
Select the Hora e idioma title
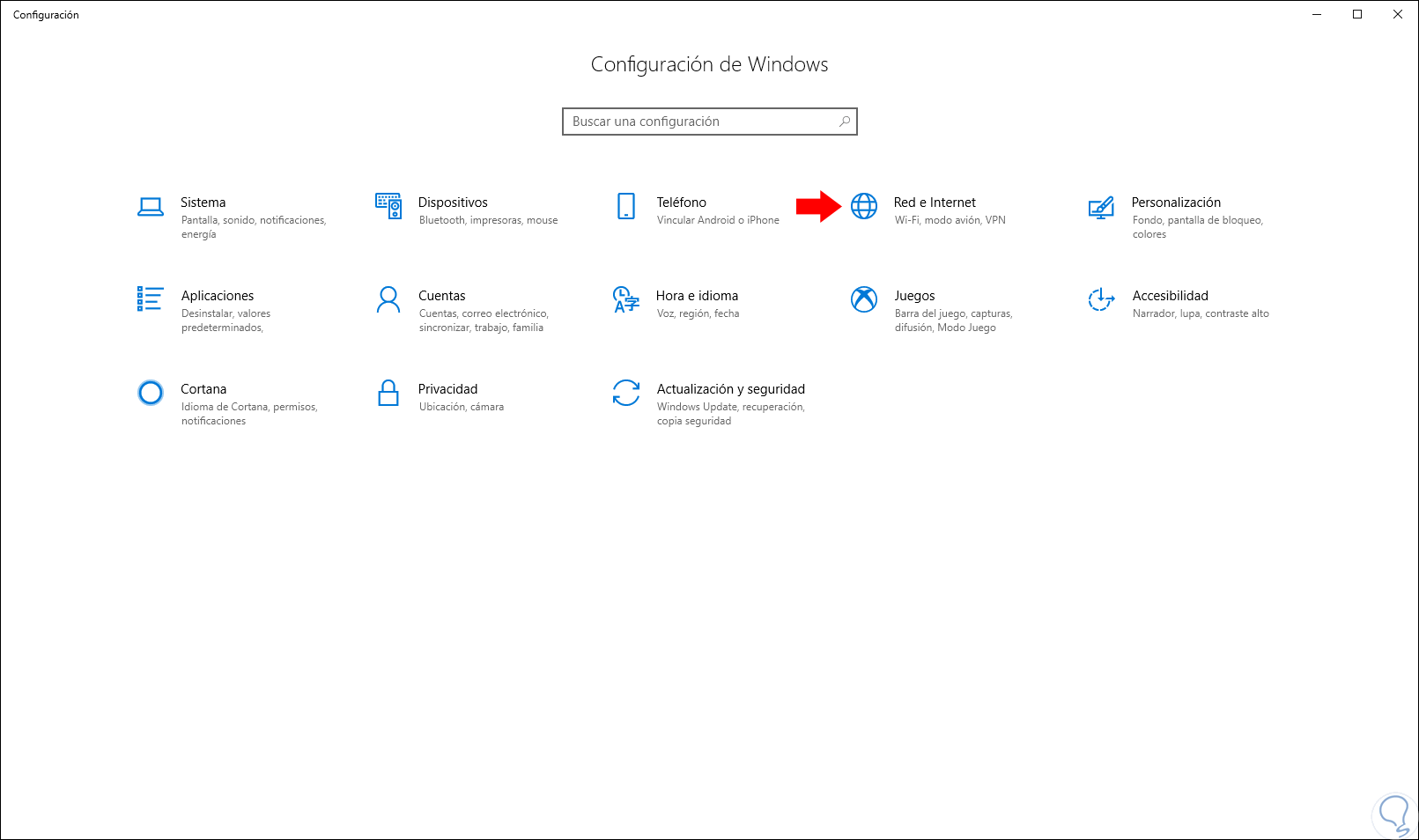pos(697,296)
